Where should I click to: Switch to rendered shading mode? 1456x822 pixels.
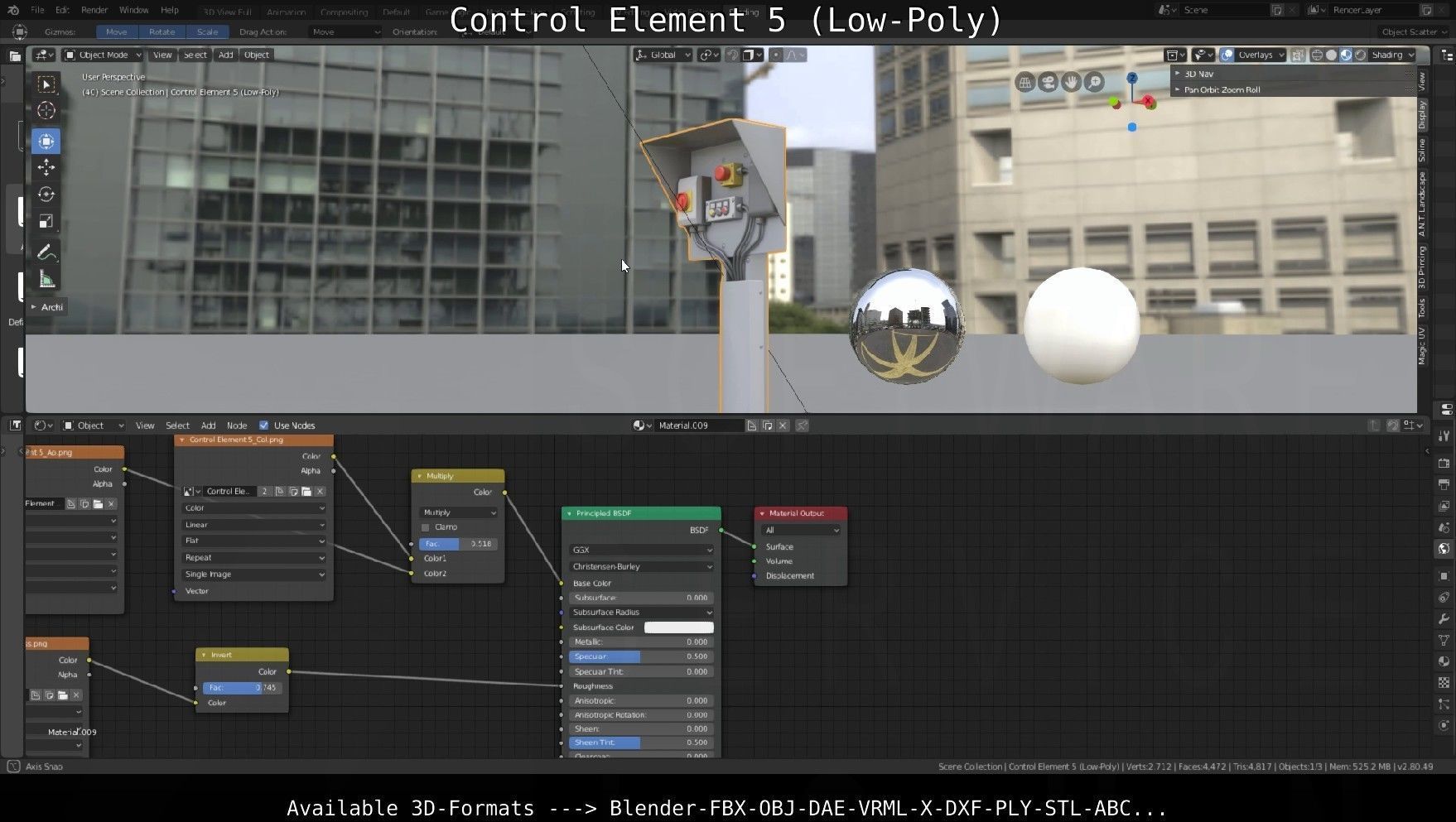pyautogui.click(x=1361, y=55)
